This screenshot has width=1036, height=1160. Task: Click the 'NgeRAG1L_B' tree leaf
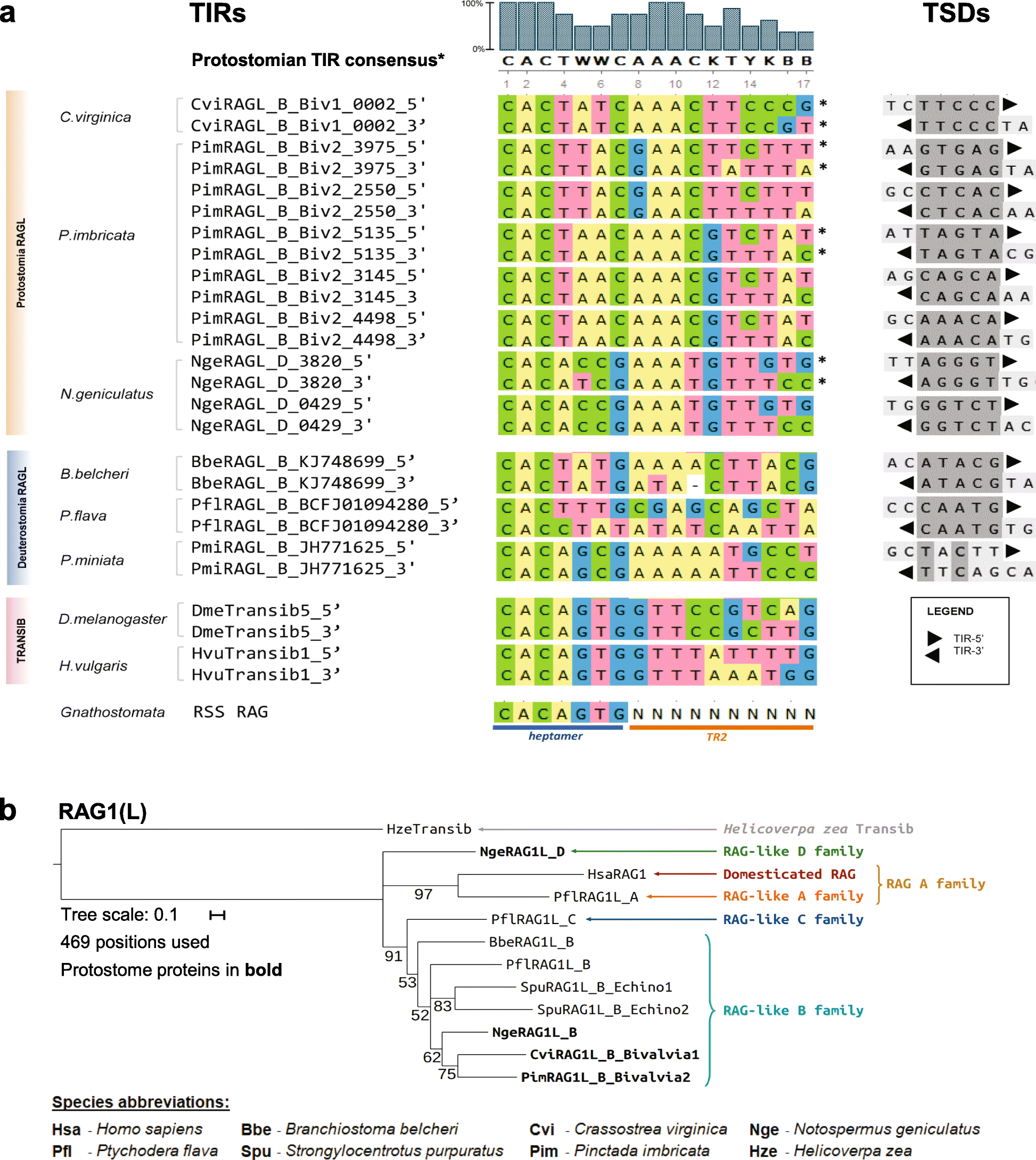pyautogui.click(x=535, y=1033)
